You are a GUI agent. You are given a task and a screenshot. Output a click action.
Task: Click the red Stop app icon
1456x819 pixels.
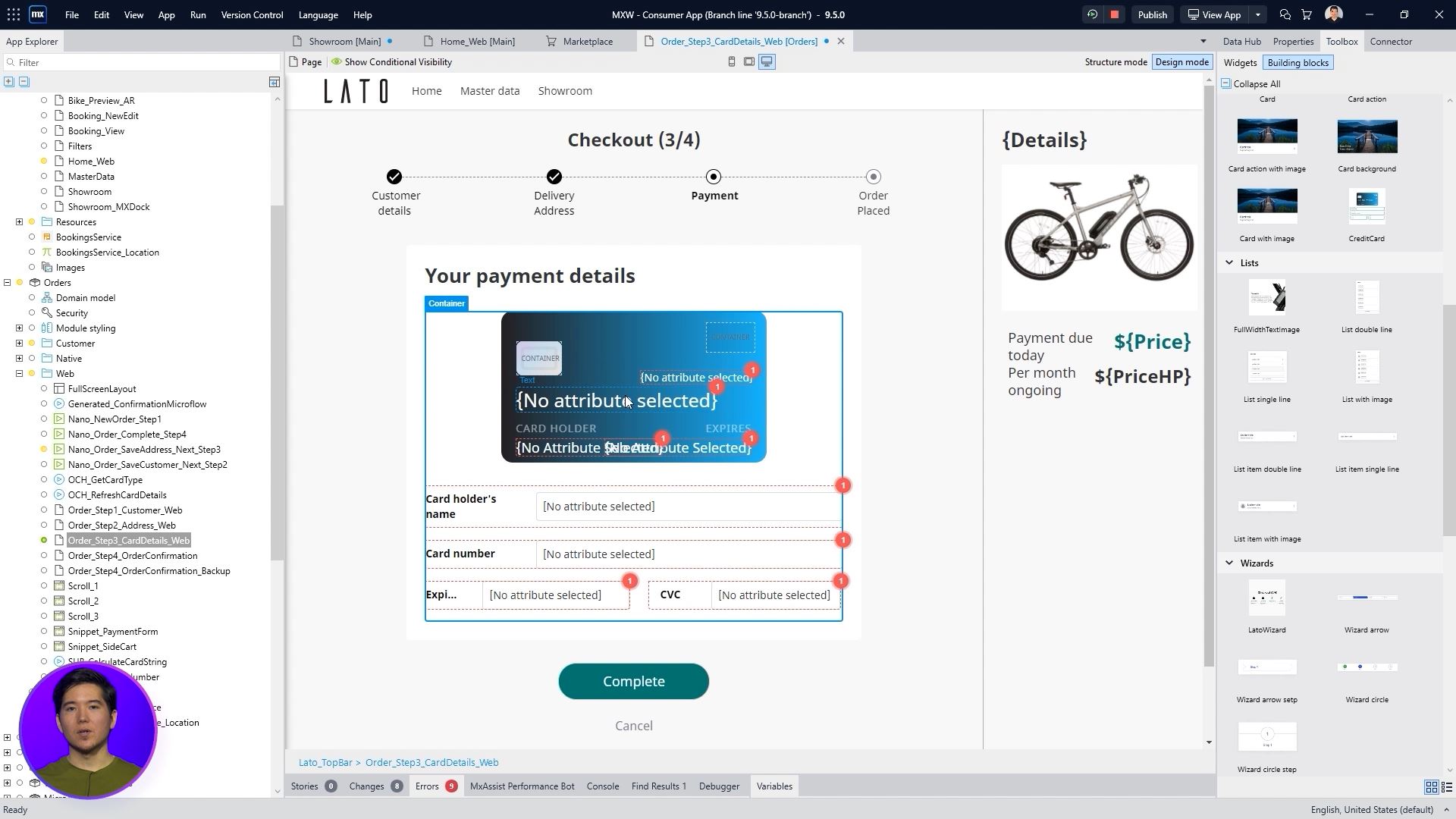pyautogui.click(x=1114, y=14)
